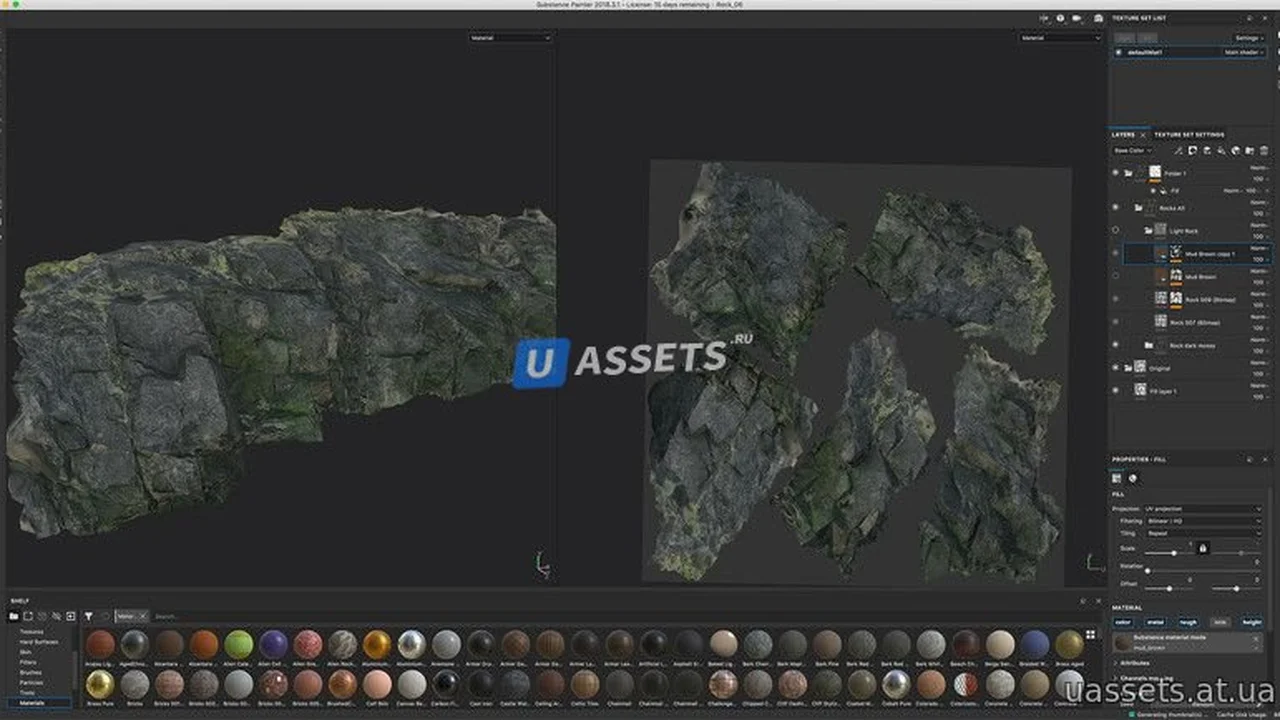The width and height of the screenshot is (1280, 720).
Task: Hide the Rock dark mossy folder
Action: coord(1115,345)
